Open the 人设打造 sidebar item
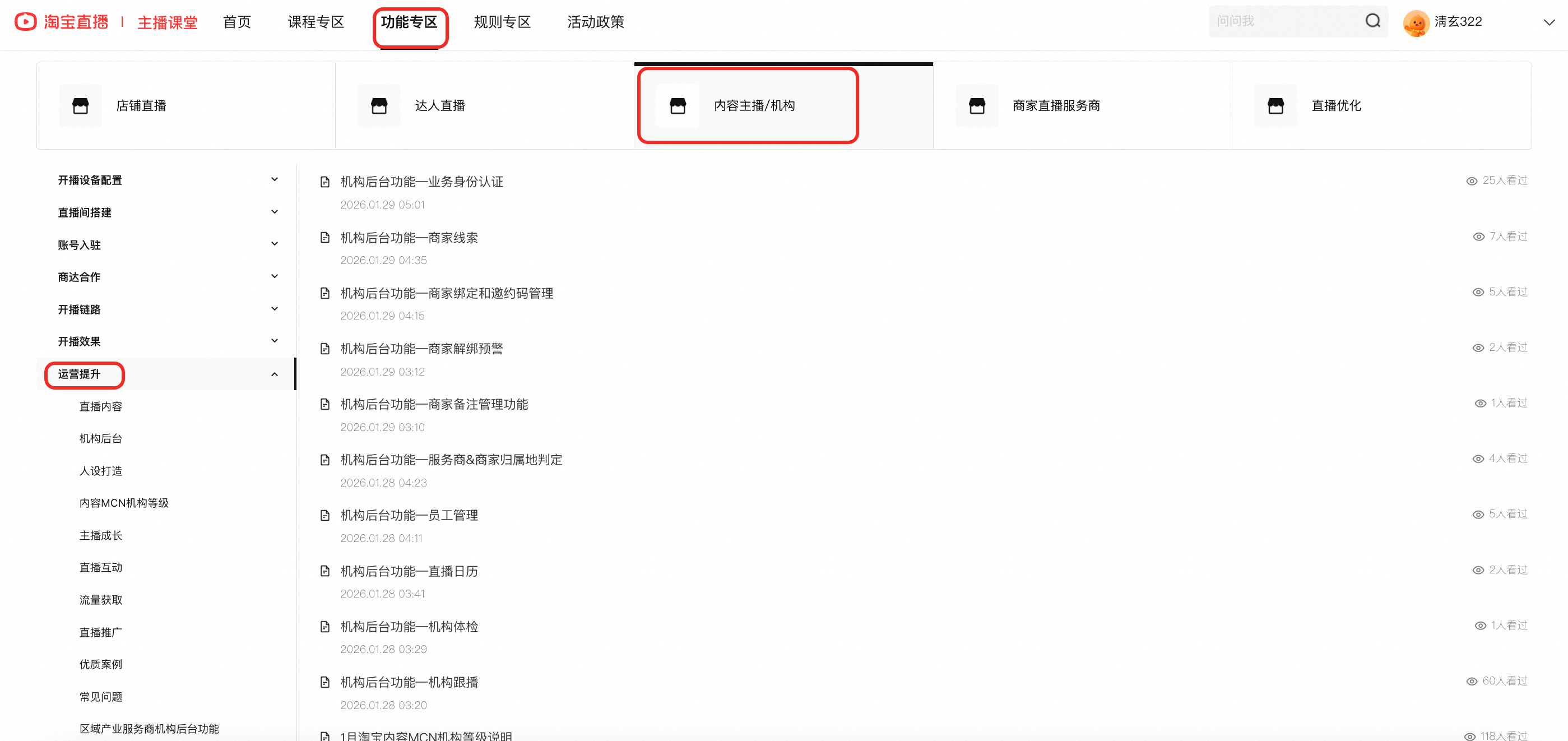The image size is (1568, 741). click(100, 471)
